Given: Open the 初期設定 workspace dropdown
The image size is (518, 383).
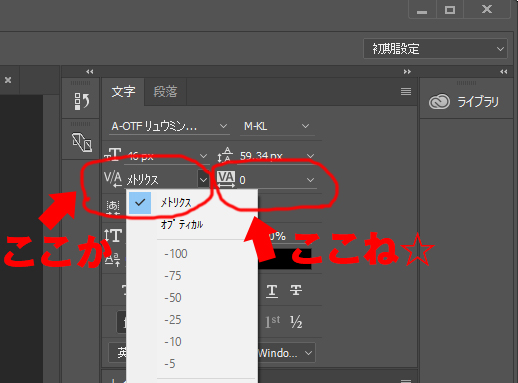Looking at the screenshot, I should tap(435, 49).
